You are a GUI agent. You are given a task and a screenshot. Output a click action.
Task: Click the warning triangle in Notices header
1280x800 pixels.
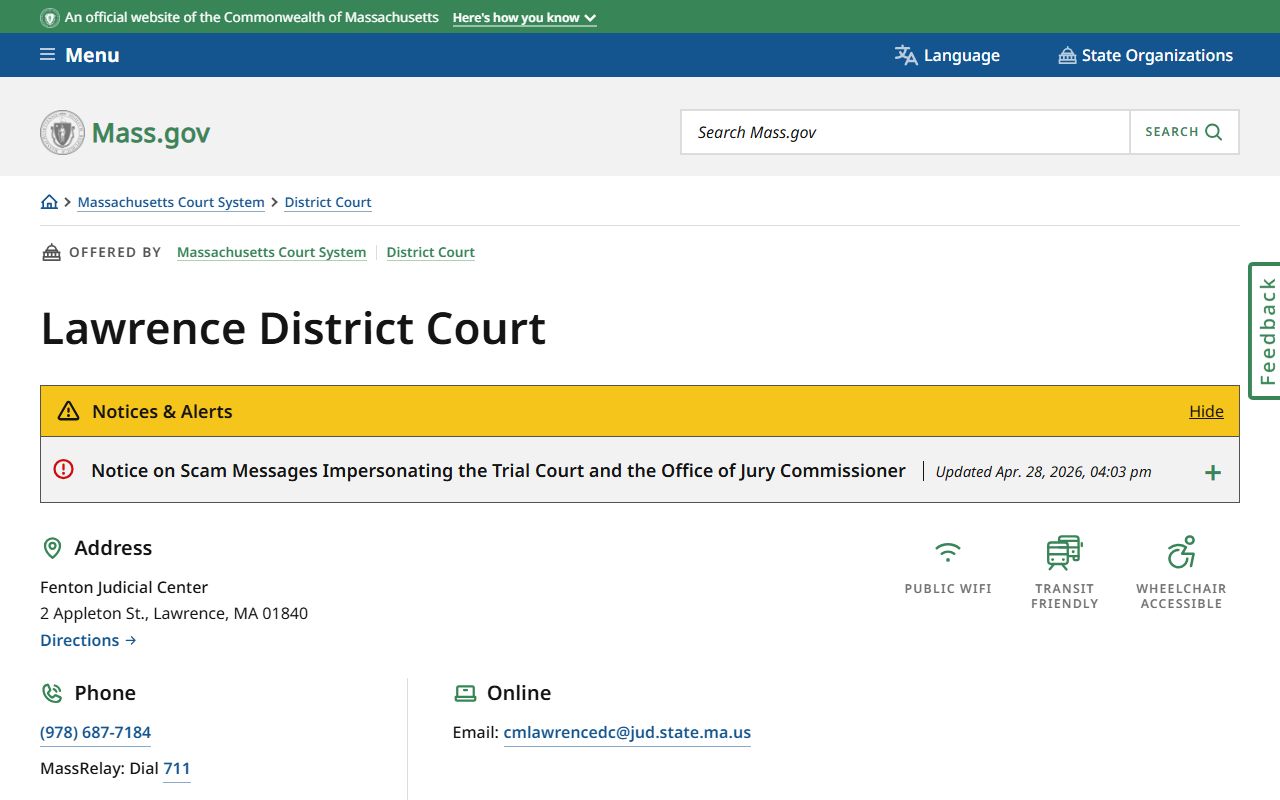[x=68, y=411]
